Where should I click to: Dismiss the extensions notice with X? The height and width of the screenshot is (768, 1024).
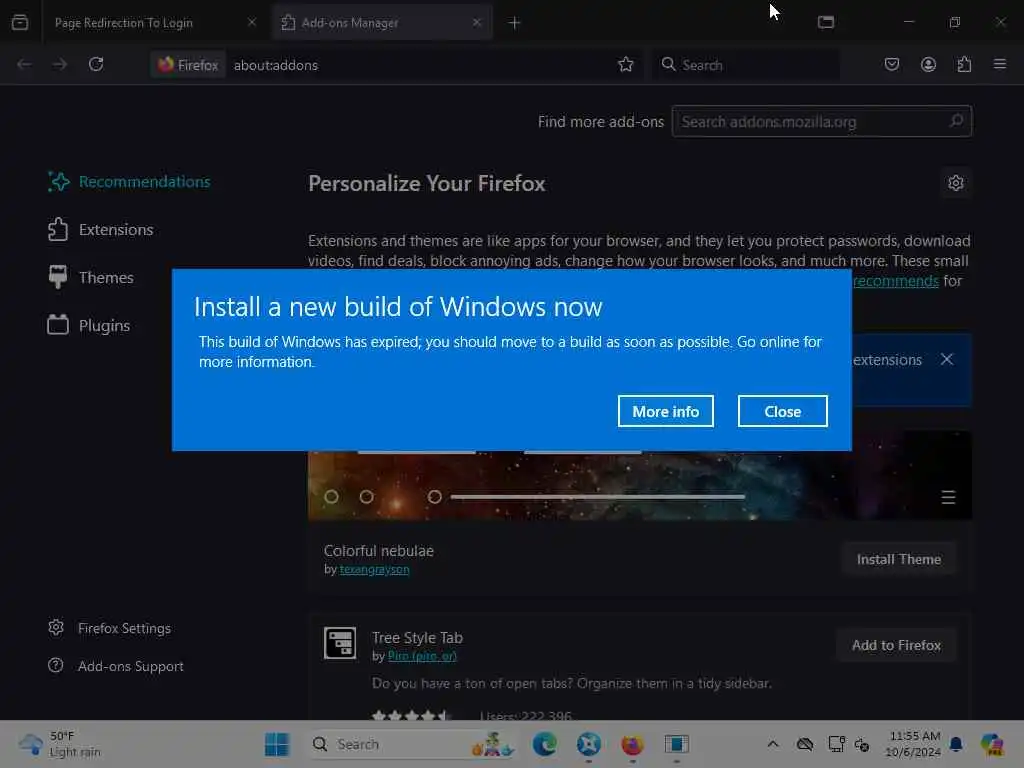pyautogui.click(x=947, y=359)
